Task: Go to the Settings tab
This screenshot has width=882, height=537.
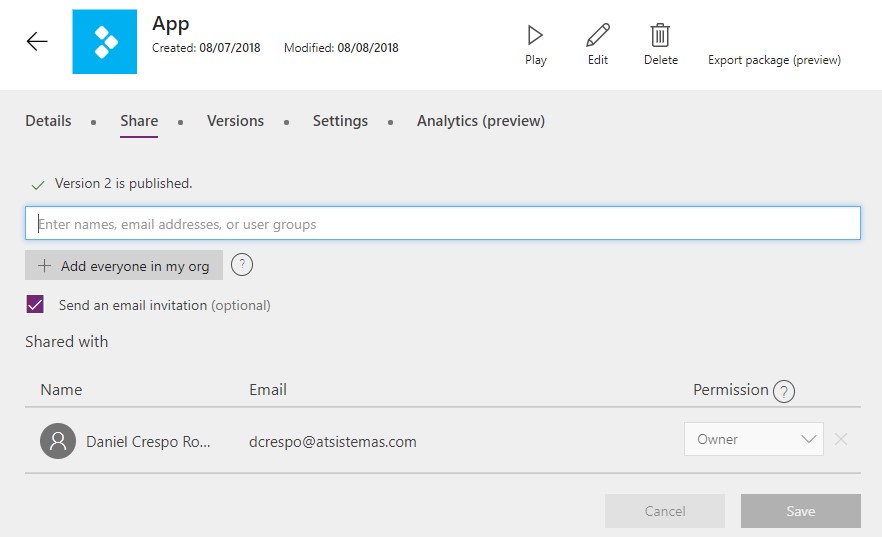Action: [x=340, y=121]
